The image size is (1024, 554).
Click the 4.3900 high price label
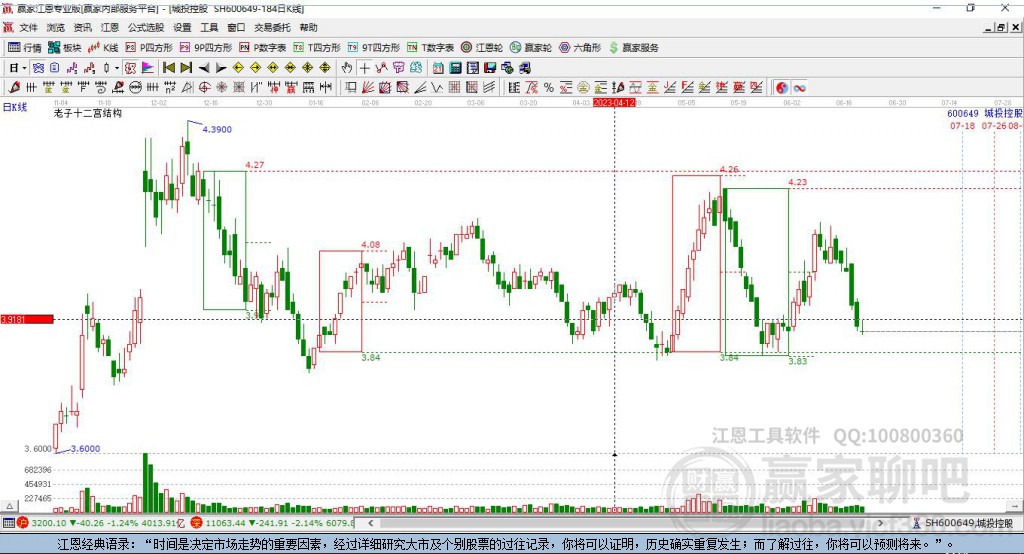pyautogui.click(x=217, y=129)
